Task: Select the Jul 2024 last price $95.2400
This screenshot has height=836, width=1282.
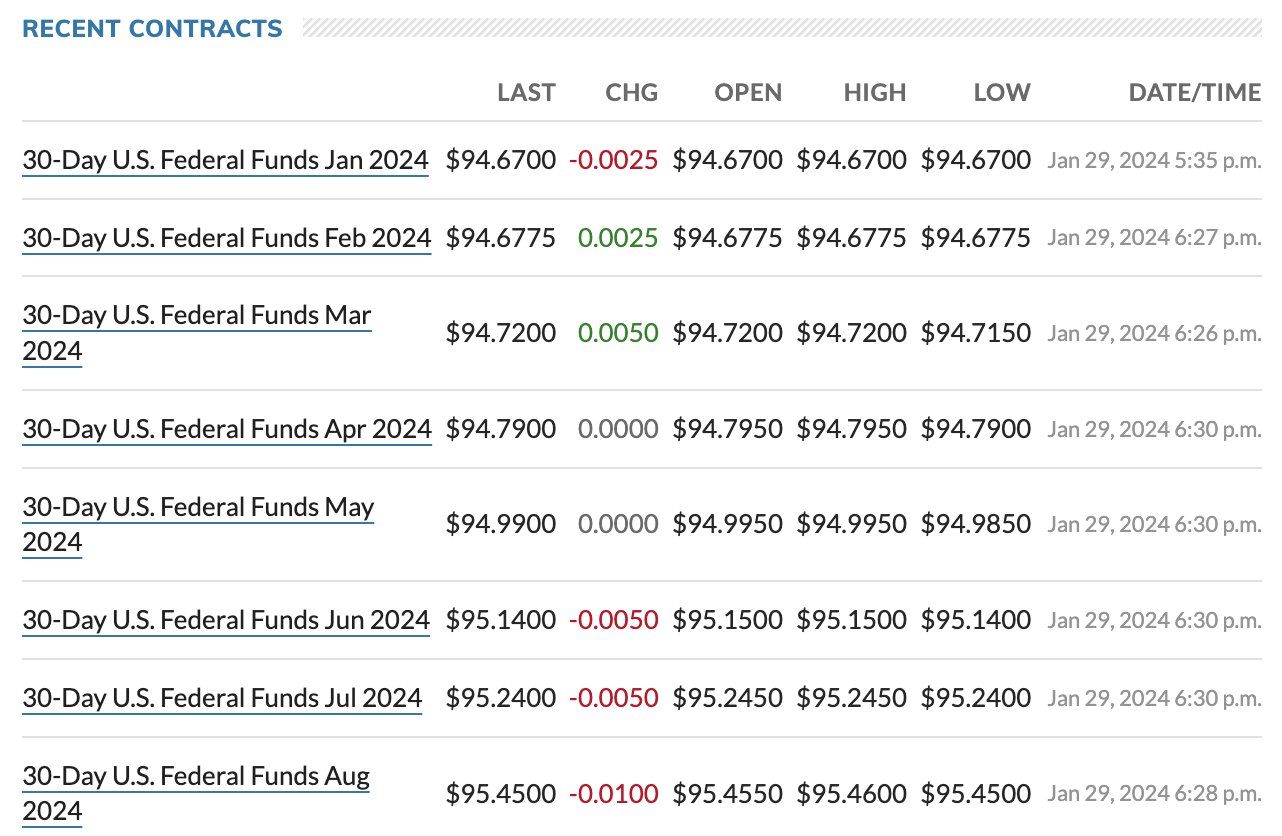Action: point(501,698)
